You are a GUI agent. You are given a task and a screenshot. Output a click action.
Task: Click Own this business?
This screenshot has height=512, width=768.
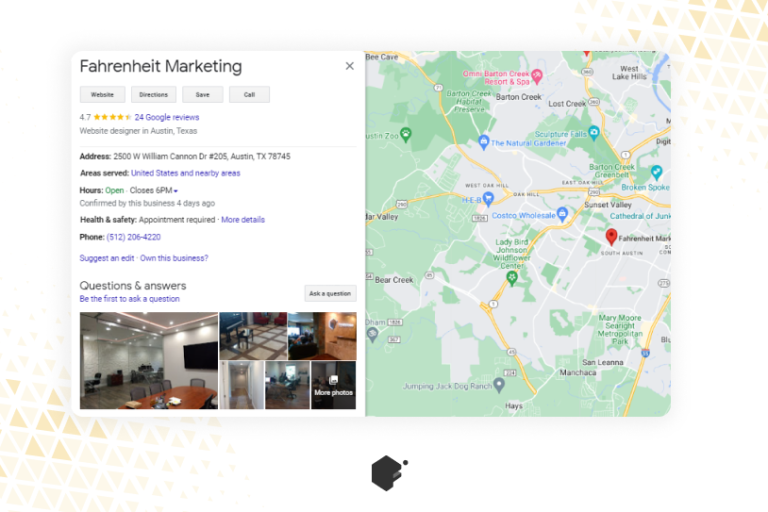click(x=174, y=258)
